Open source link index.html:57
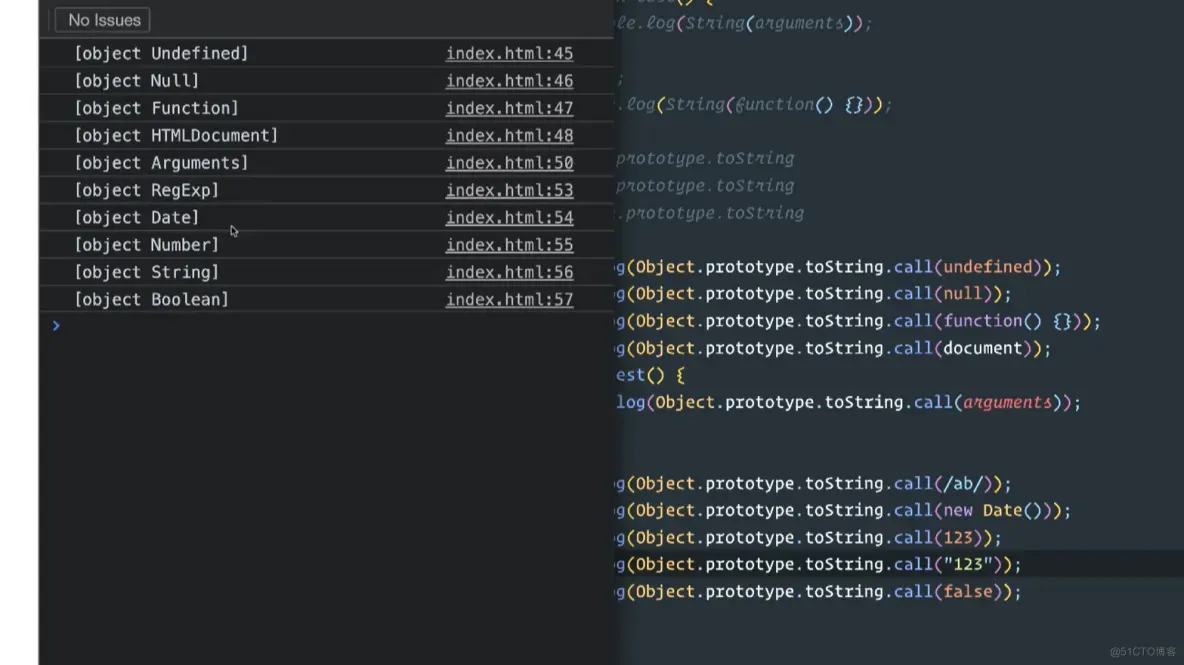Screen dimensions: 1184x665 click(509, 300)
